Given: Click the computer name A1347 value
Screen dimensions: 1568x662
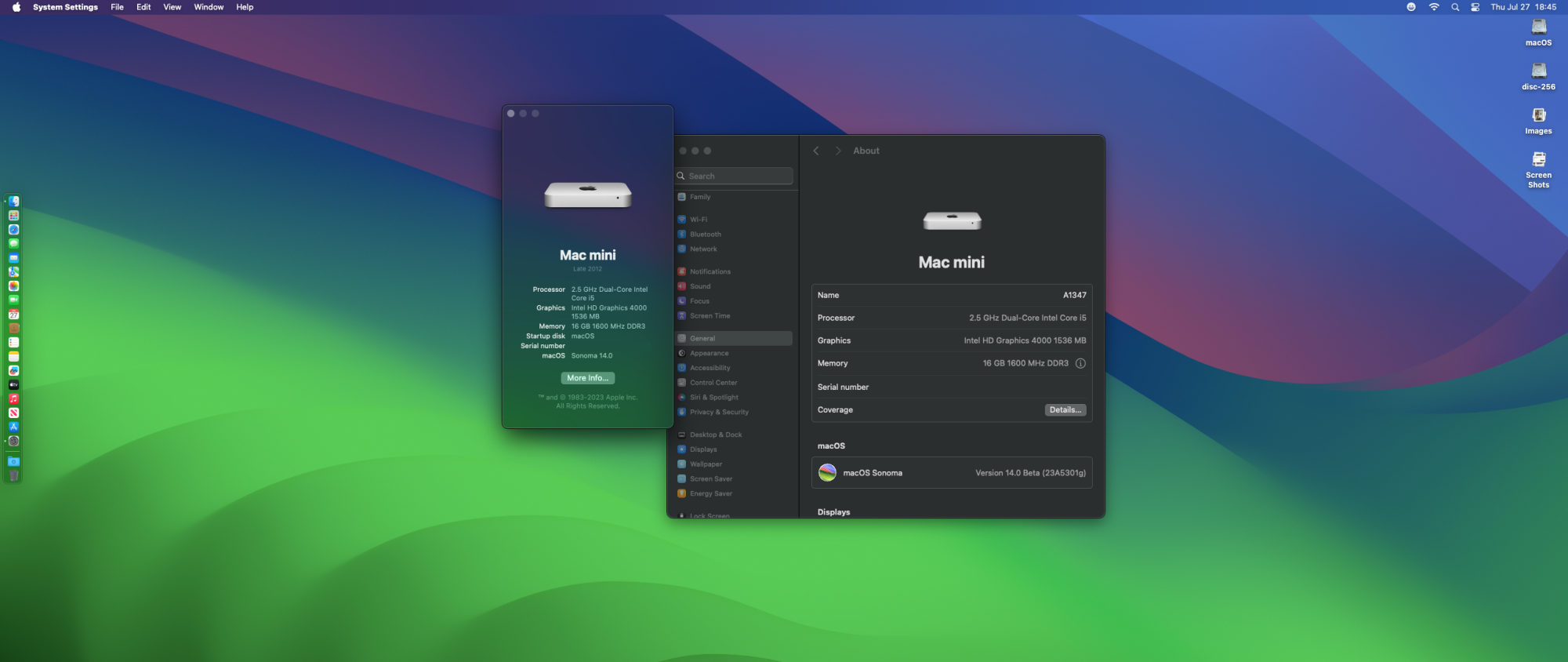Looking at the screenshot, I should (1075, 296).
